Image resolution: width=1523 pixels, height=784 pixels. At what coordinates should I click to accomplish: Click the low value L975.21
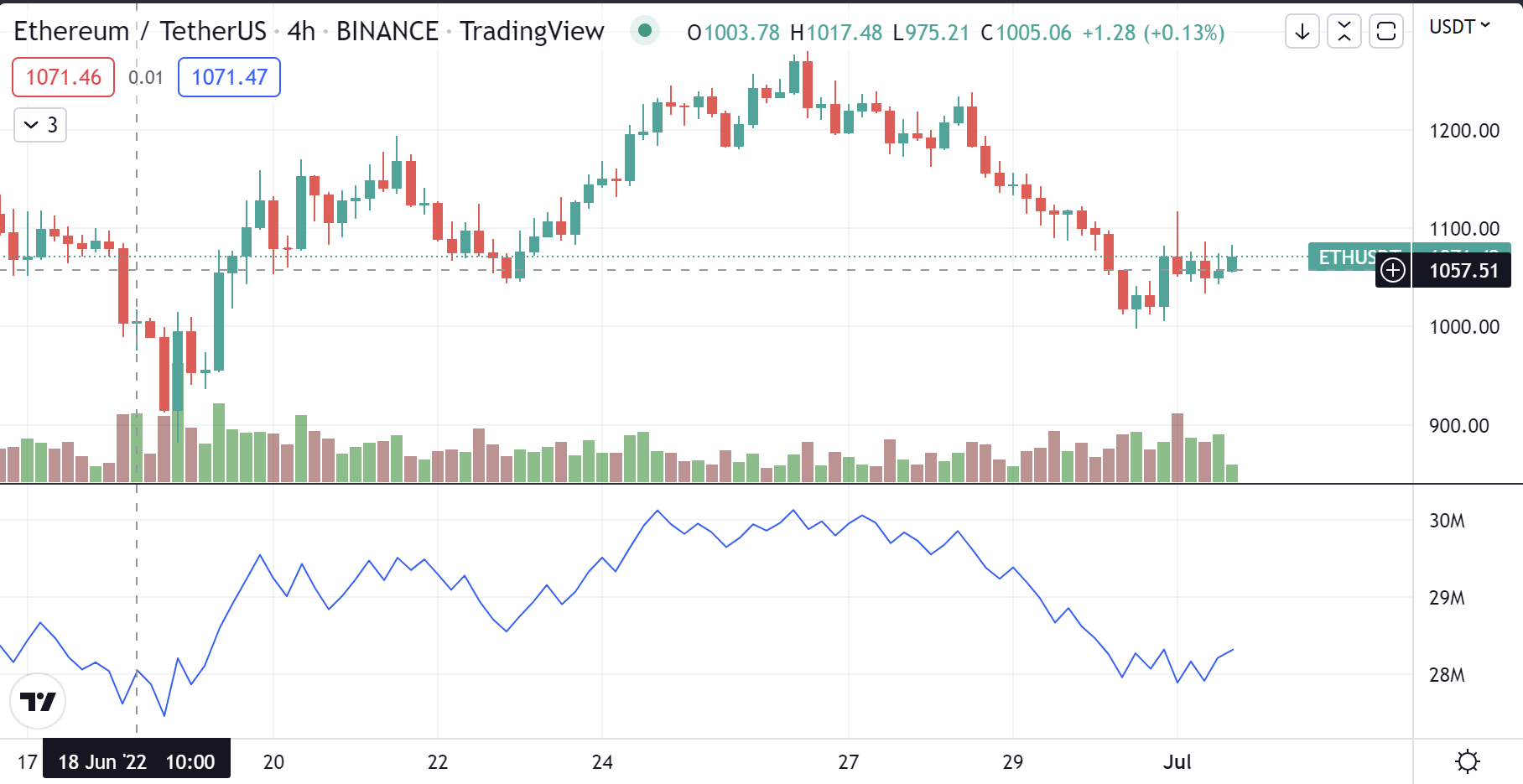coord(931,33)
